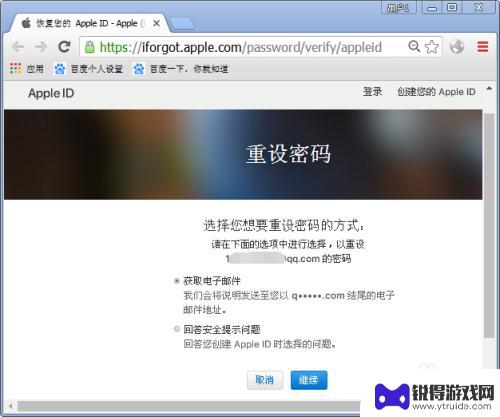The width and height of the screenshot is (500, 417).
Task: Click the horizontal scrollbar track
Action: 188,406
